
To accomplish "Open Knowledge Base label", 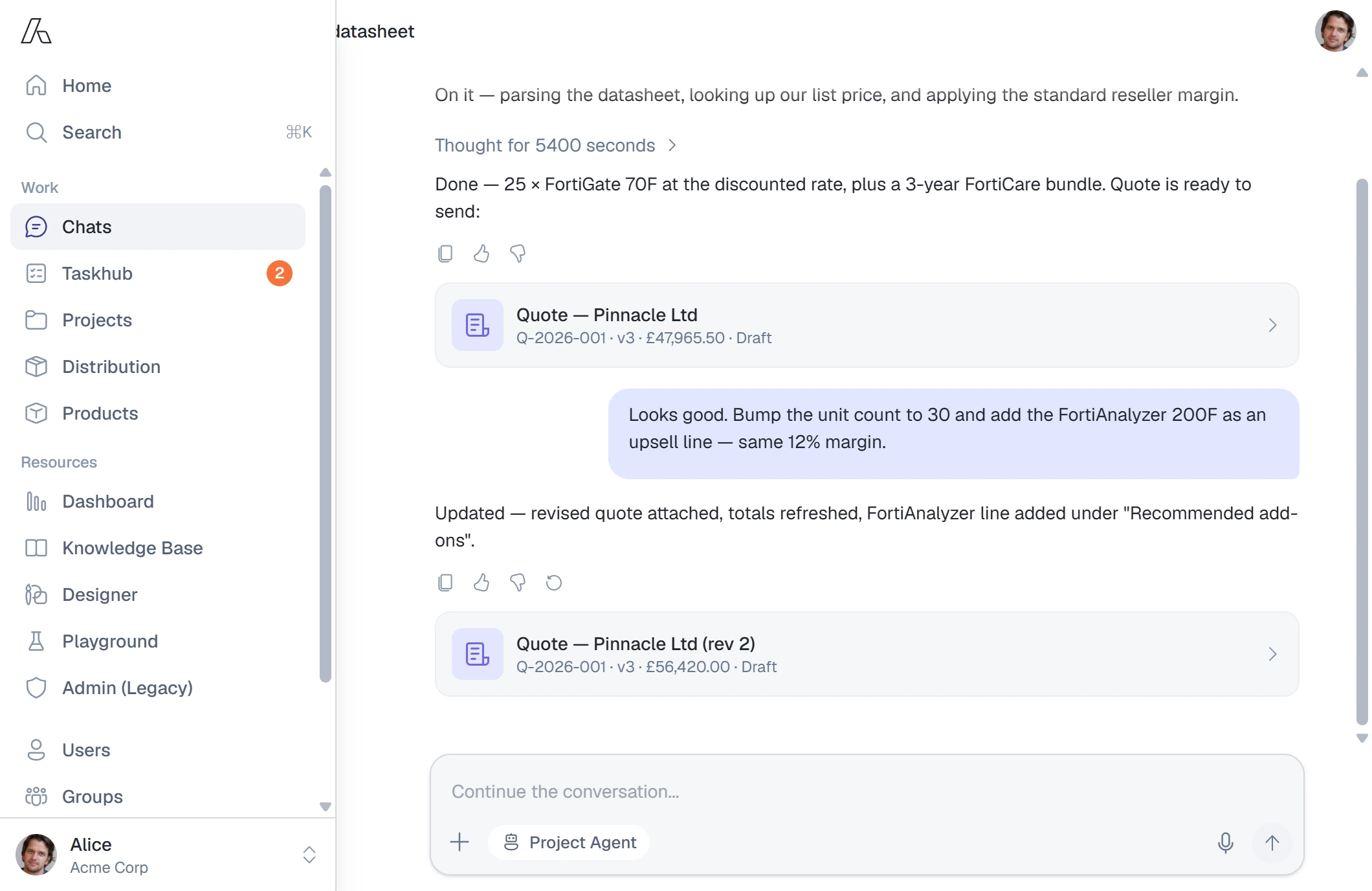I will pyautogui.click(x=133, y=548).
